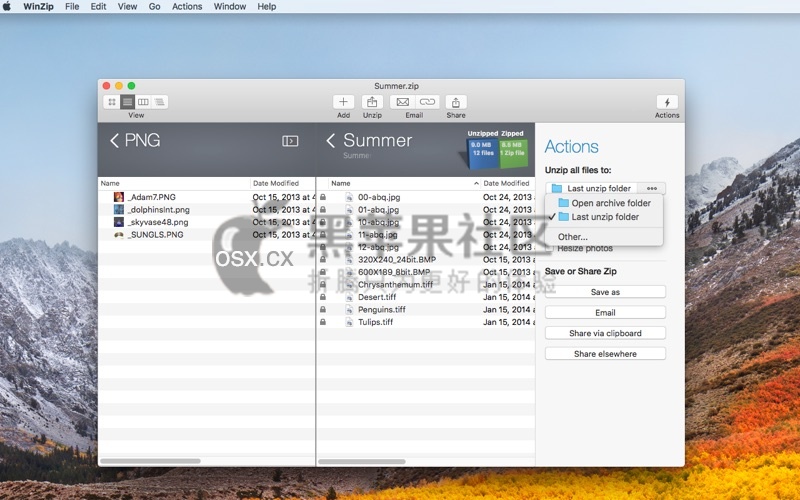Open the Apple menu
800x500 pixels.
[x=7, y=7]
